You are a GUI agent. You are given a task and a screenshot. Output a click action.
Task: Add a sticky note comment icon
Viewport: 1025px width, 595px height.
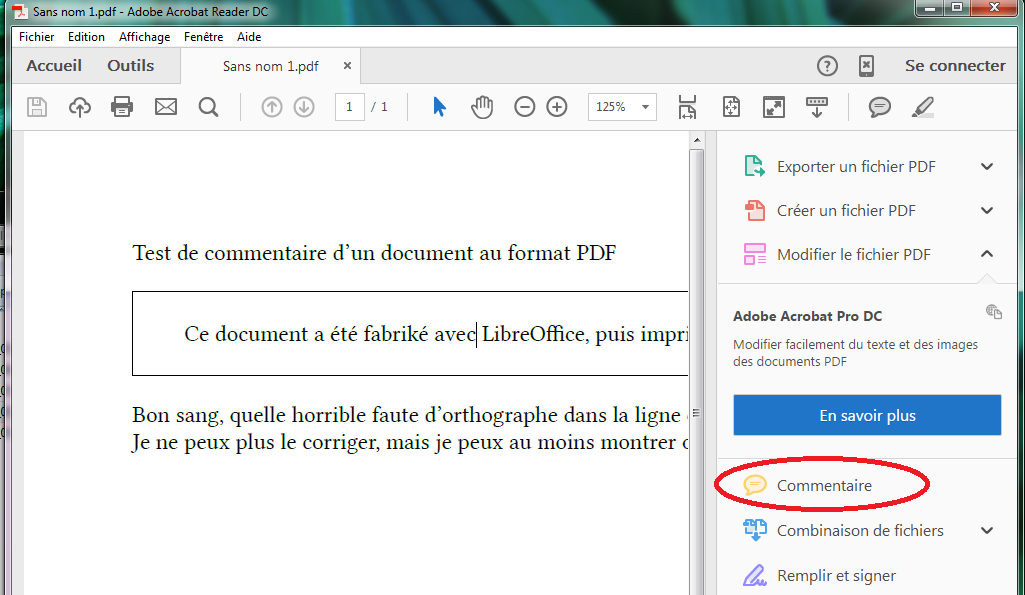coord(879,107)
